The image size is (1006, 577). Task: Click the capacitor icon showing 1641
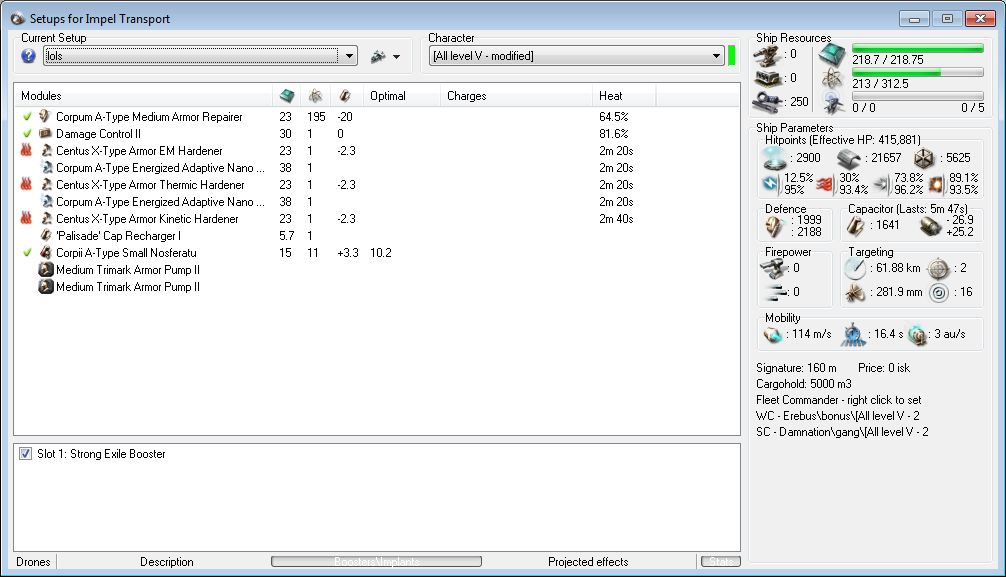tap(856, 225)
